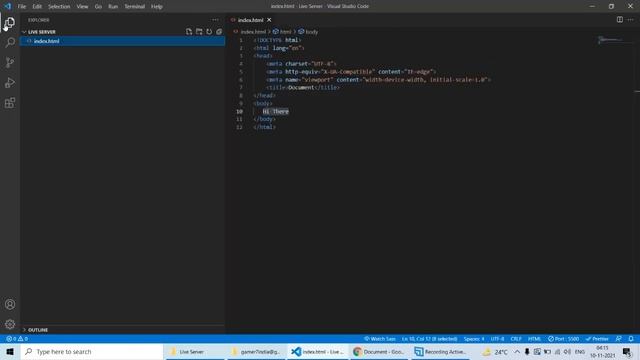The image size is (640, 360).
Task: Open the Run menu
Action: coord(113,7)
